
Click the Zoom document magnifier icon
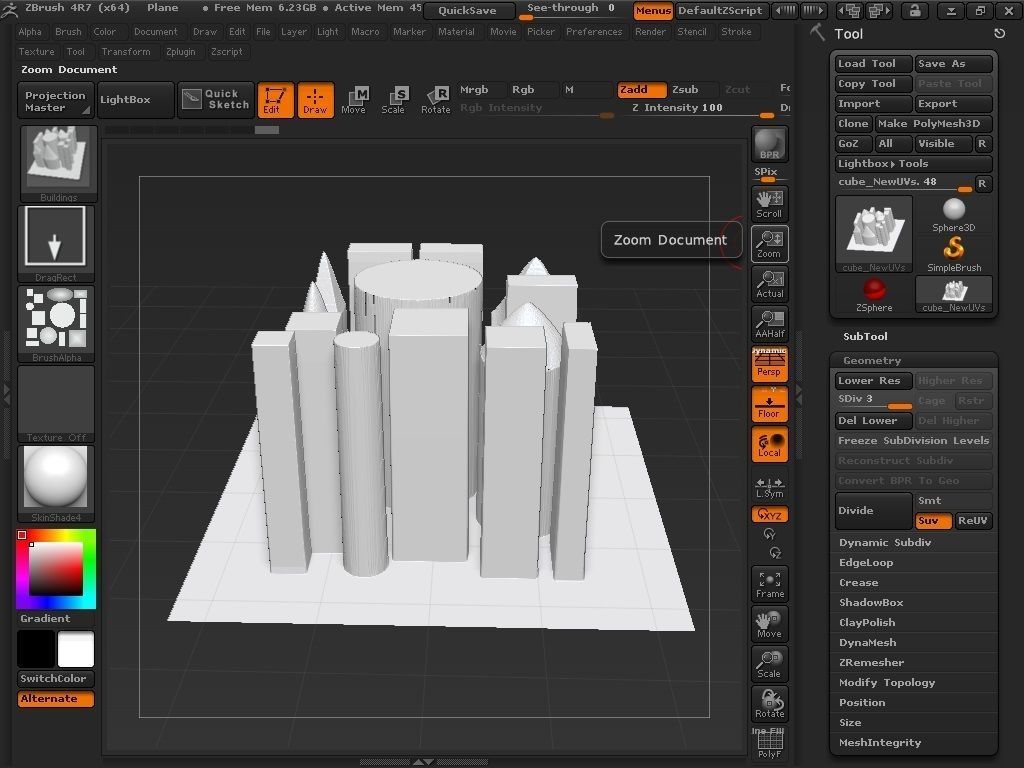[x=769, y=244]
